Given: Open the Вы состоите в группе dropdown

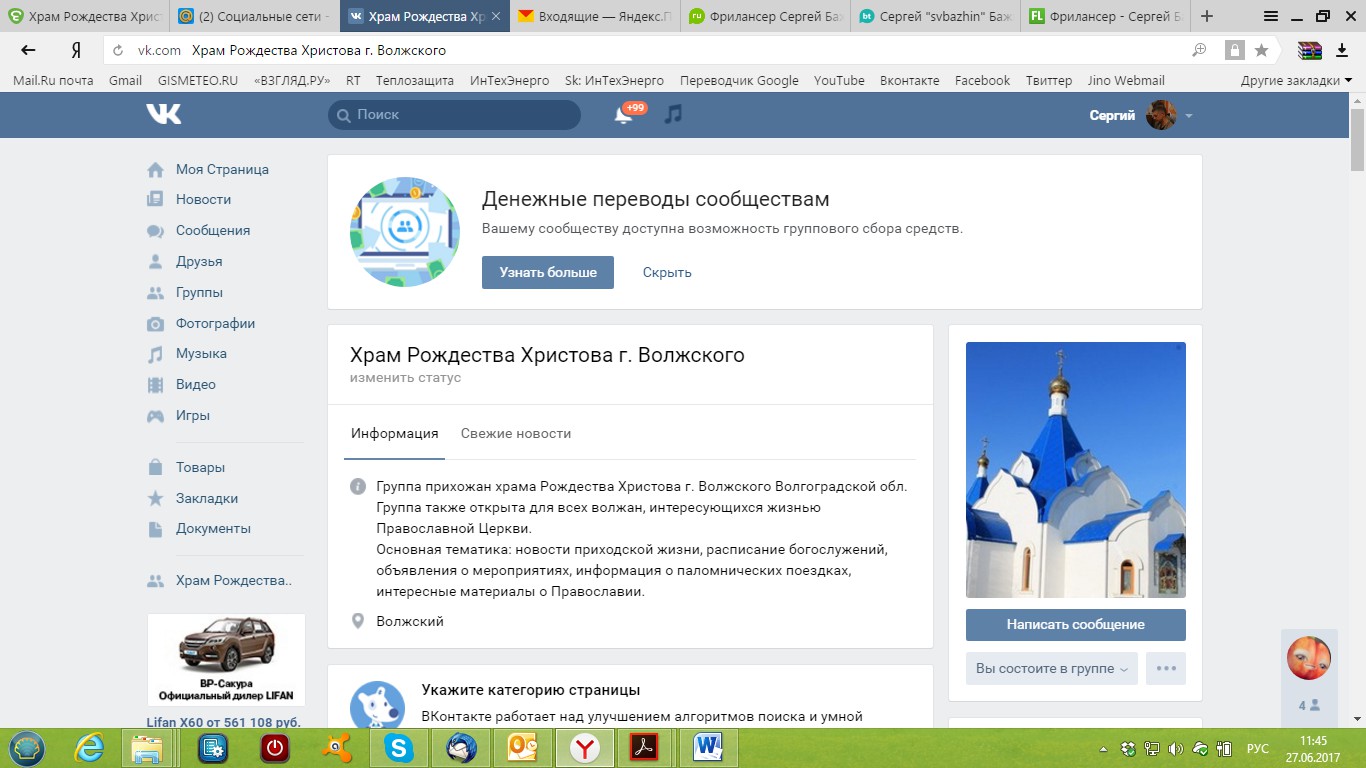Looking at the screenshot, I should [1052, 668].
